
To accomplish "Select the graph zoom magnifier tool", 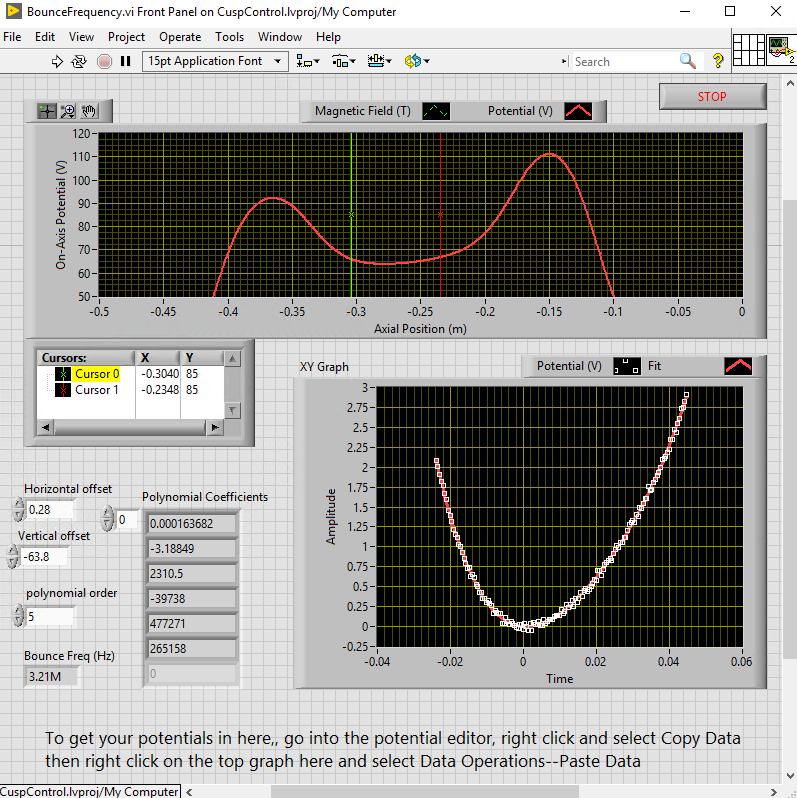I will 68,111.
